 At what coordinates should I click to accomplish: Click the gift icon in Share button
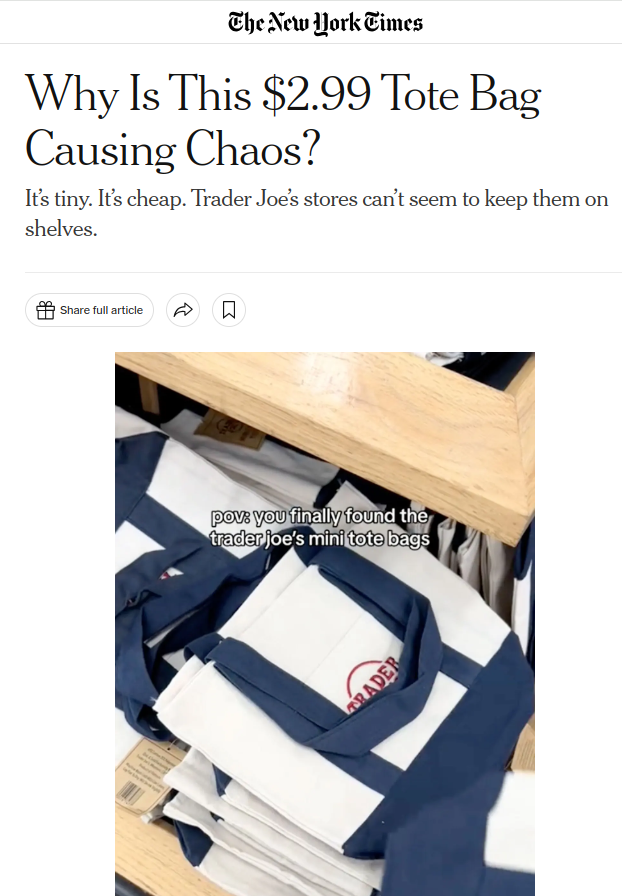coord(45,310)
